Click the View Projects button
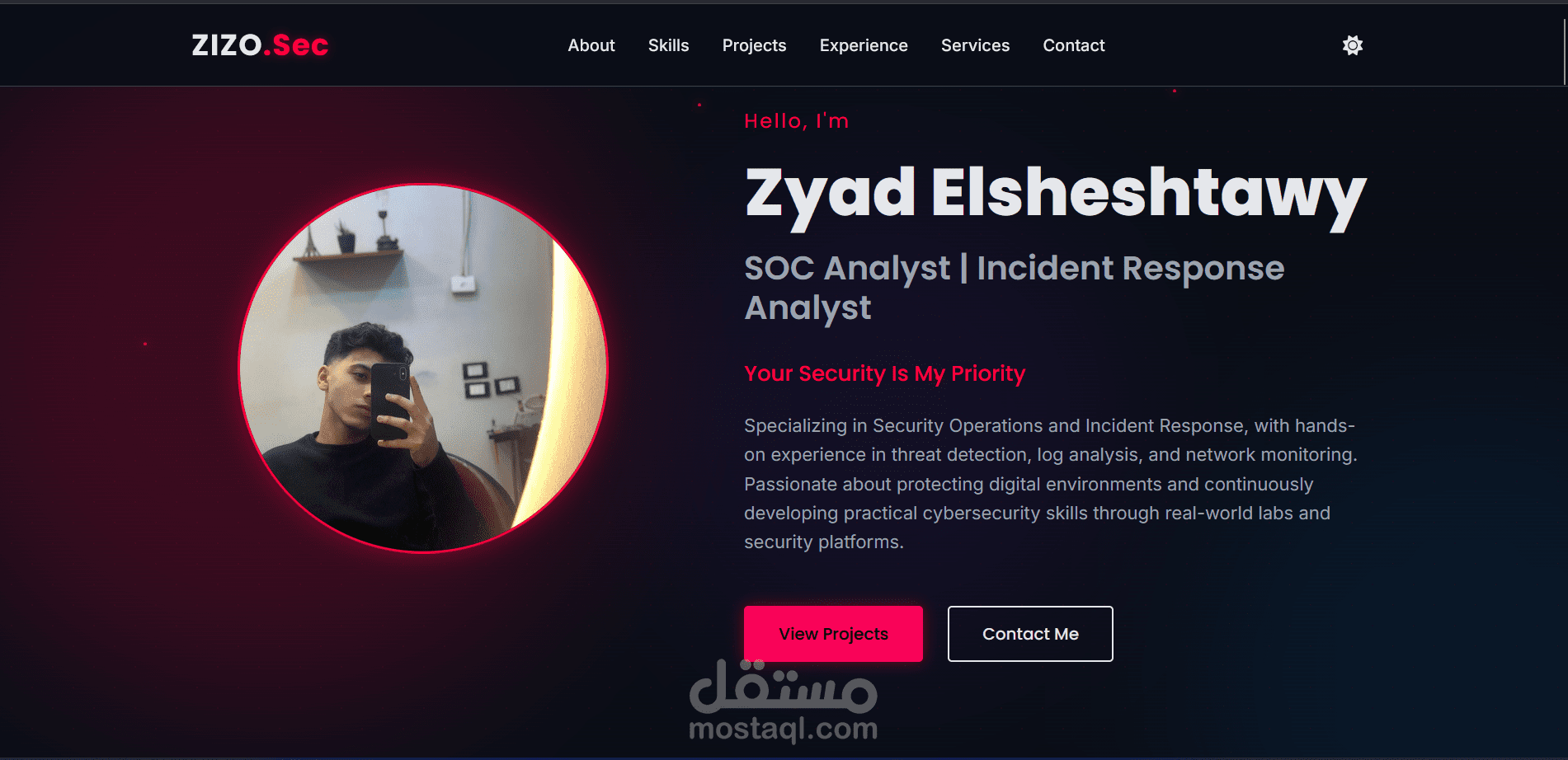The height and width of the screenshot is (760, 1568). [x=833, y=634]
